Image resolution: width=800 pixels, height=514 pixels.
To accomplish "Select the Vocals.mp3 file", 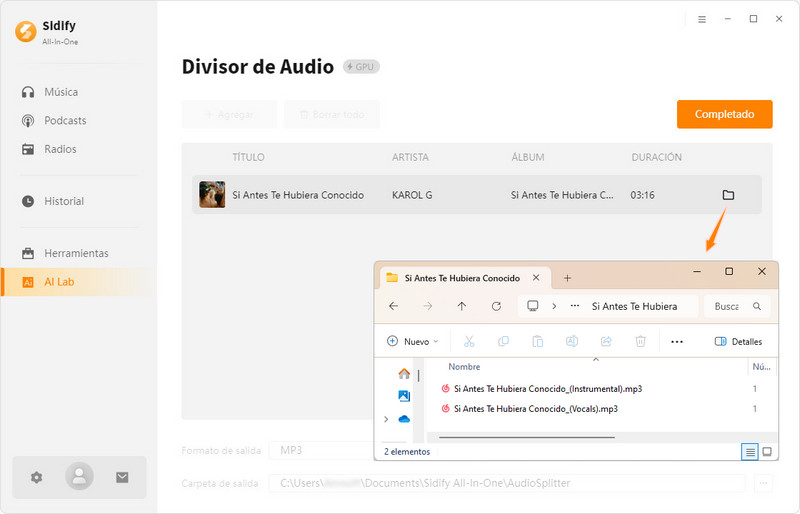I will (536, 409).
